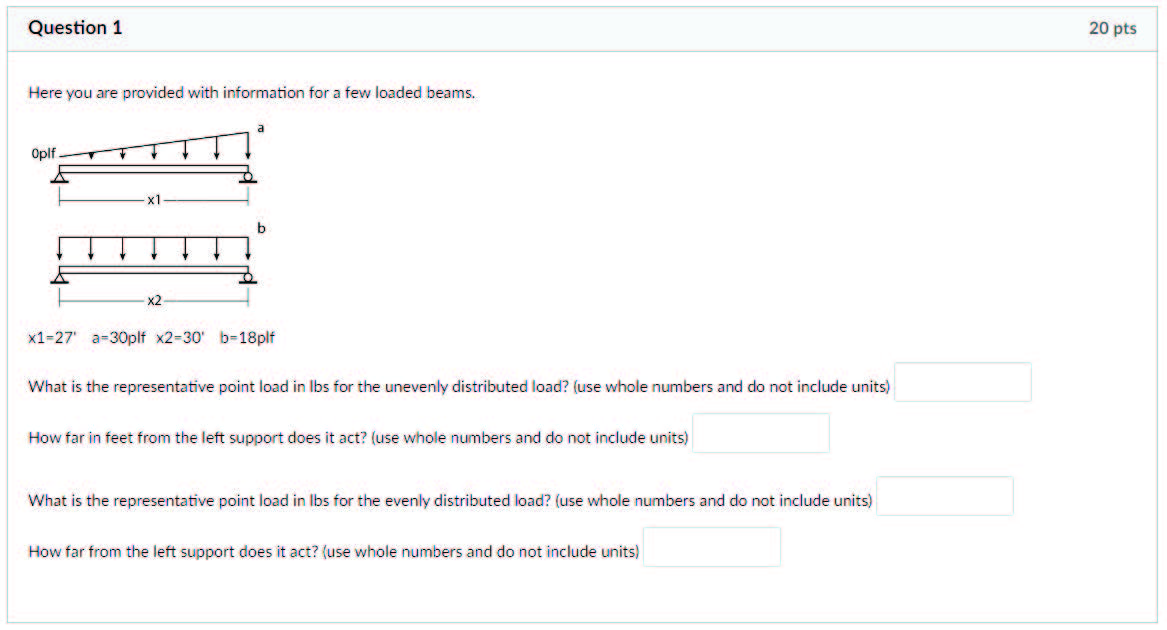Click the evenly distributed load answer box
Viewport: 1167px width, 630px height.
944,496
